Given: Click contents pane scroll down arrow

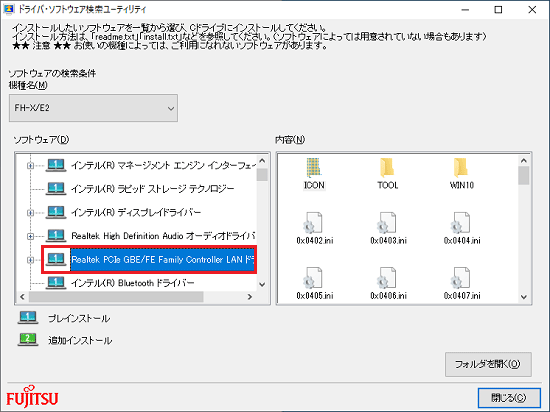Looking at the screenshot, I should pos(524,297).
